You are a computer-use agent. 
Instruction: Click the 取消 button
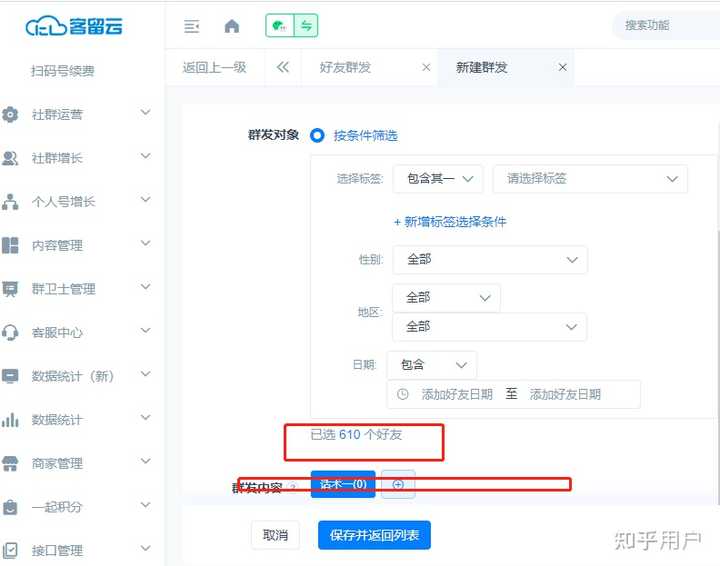click(275, 536)
